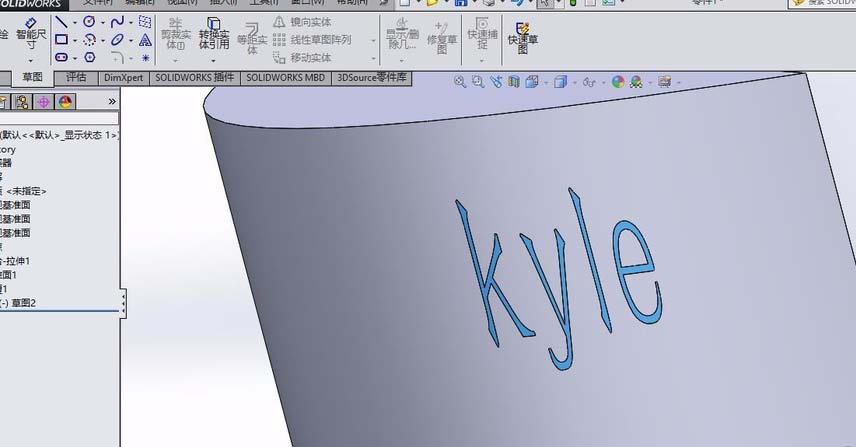856x447 pixels.
Task: Toggle Quick Snaps (快速捕捉)
Action: (482, 34)
